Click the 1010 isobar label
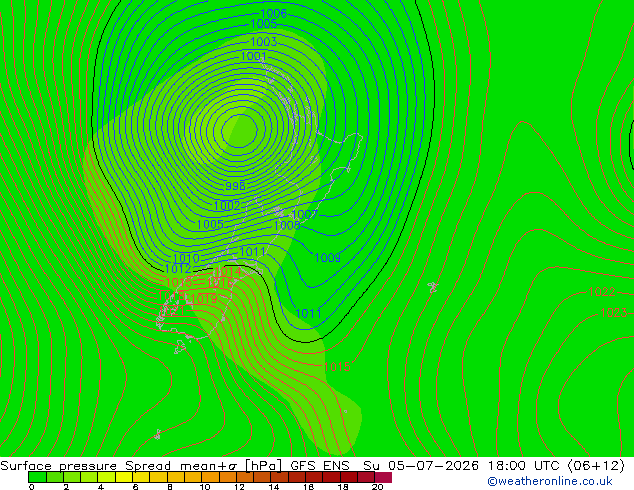This screenshot has width=634, height=490. point(186,258)
